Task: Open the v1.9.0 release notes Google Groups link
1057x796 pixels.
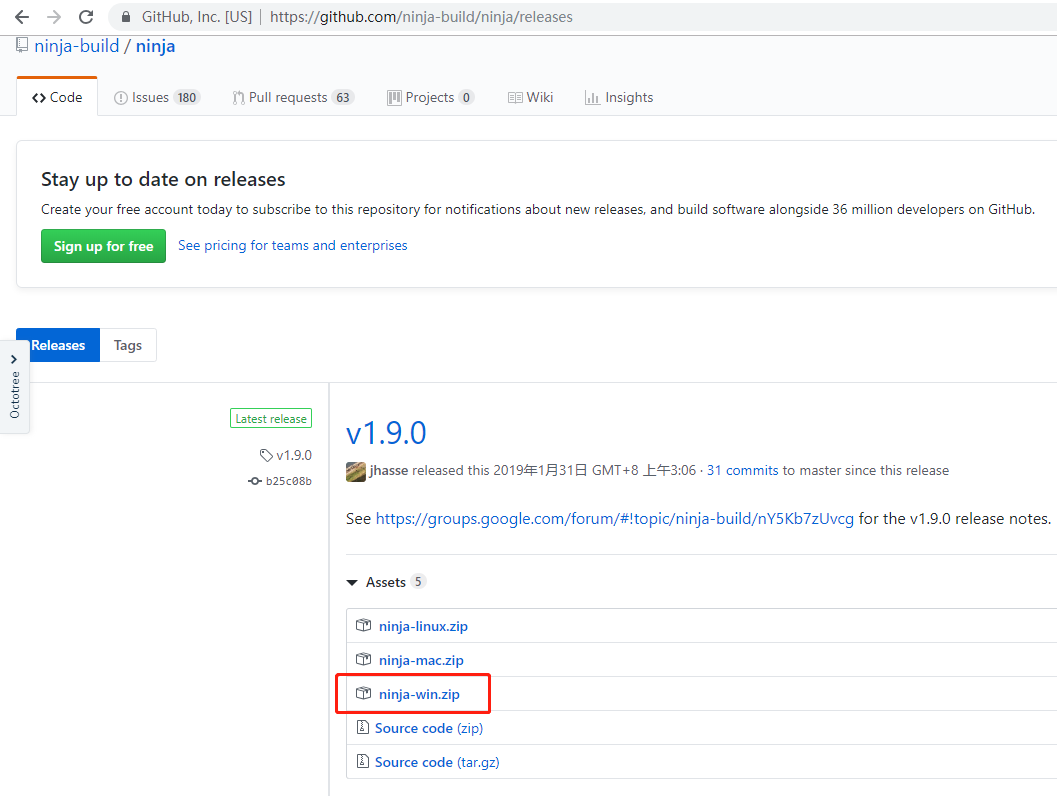Action: coord(616,518)
